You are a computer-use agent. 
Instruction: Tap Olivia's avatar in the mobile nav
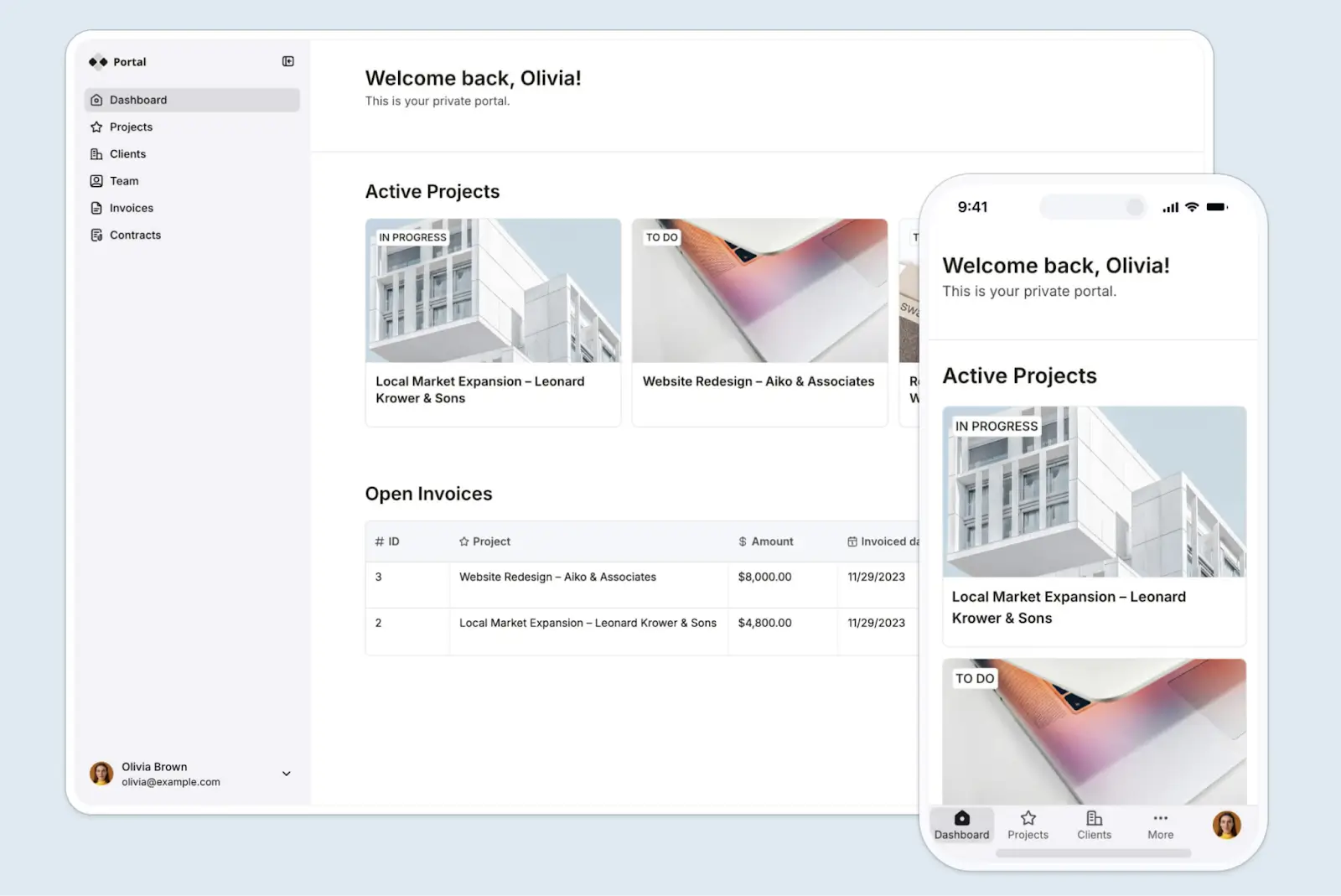click(1226, 825)
